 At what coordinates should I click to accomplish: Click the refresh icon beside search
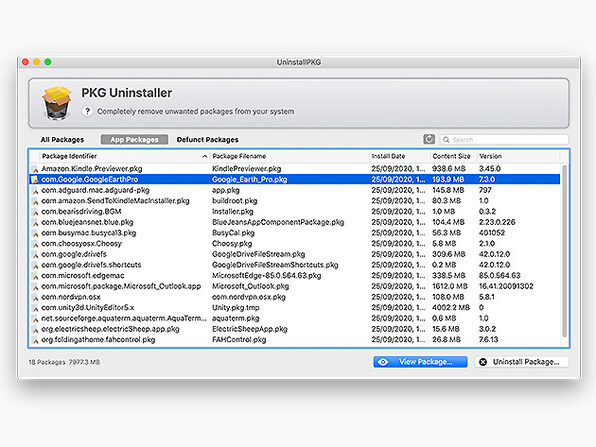point(429,139)
